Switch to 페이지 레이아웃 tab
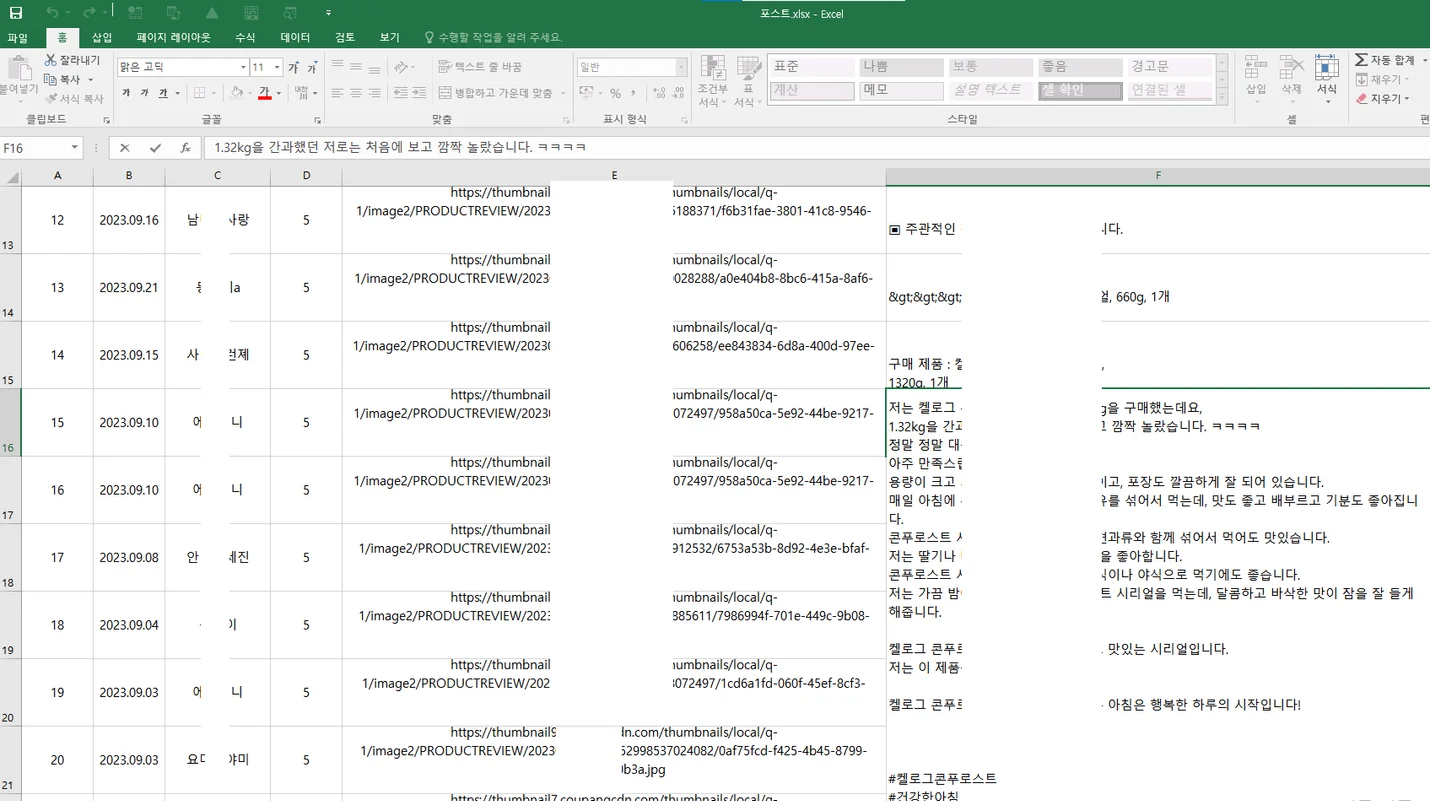The image size is (1430, 801). point(174,37)
